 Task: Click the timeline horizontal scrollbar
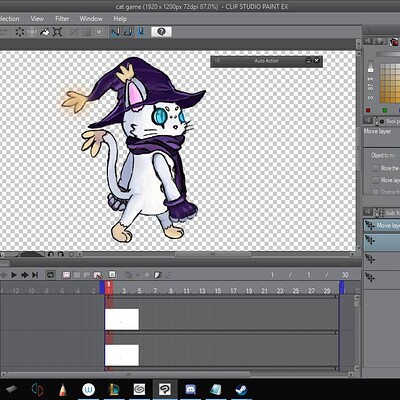pyautogui.click(x=128, y=374)
